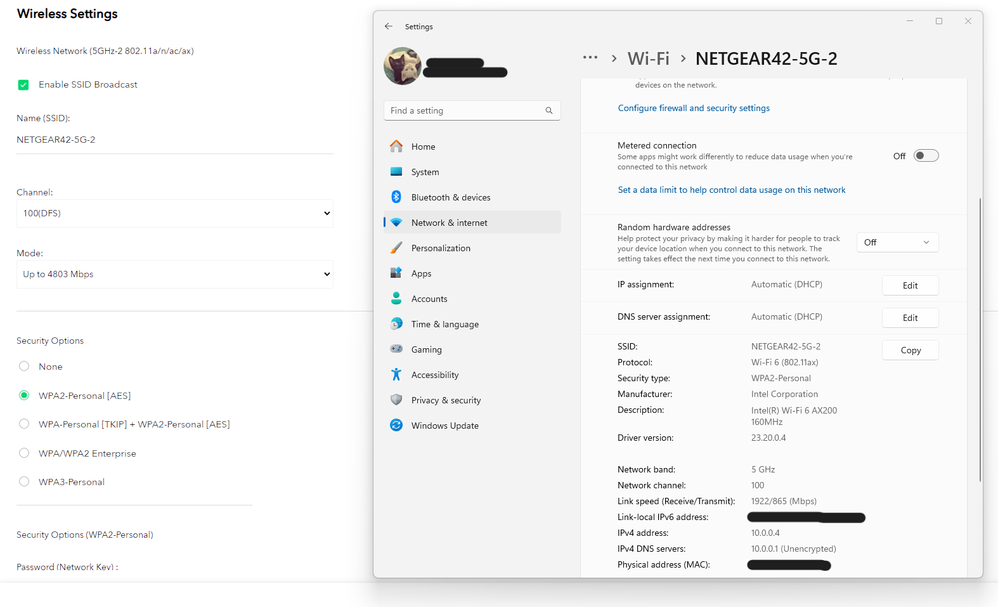Image resolution: width=998 pixels, height=607 pixels.
Task: Click the Privacy & security shield icon
Action: [396, 400]
